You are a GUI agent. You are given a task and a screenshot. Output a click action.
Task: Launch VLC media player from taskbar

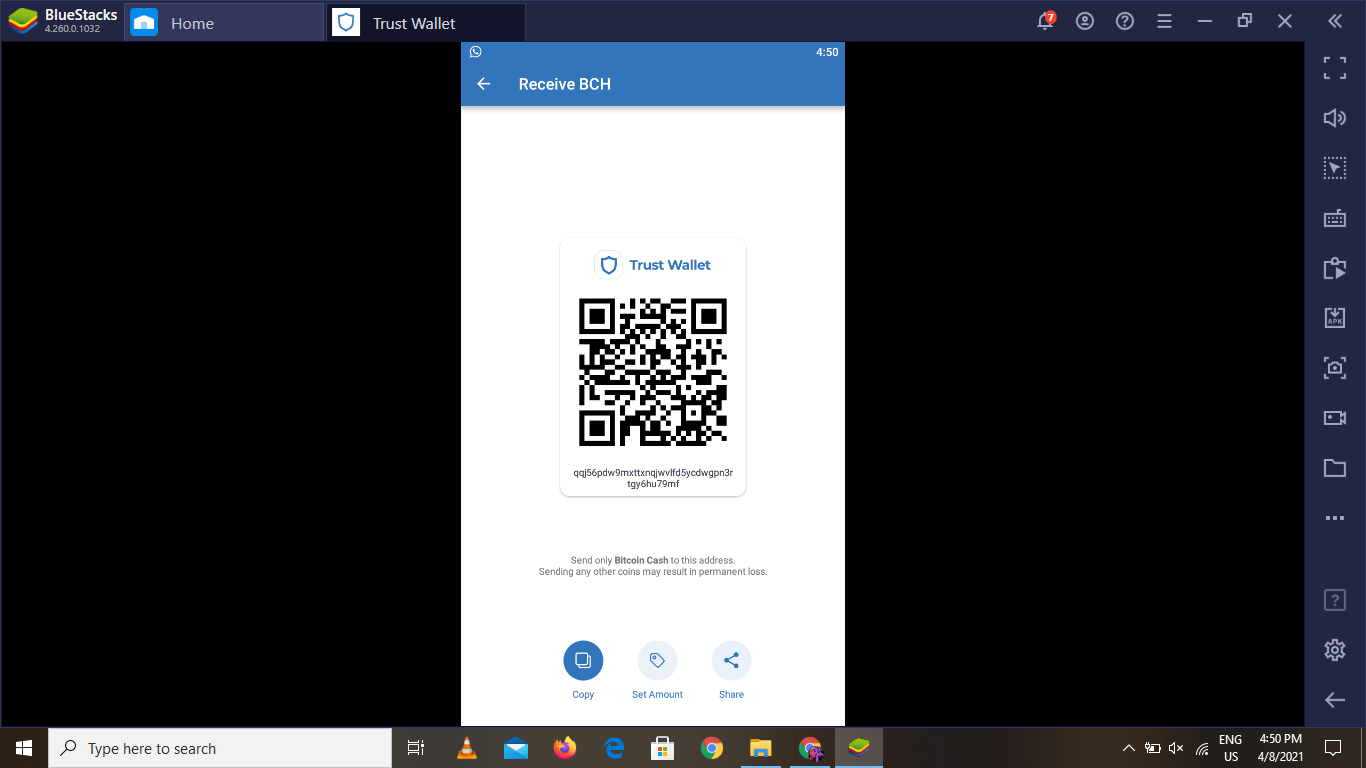point(466,748)
